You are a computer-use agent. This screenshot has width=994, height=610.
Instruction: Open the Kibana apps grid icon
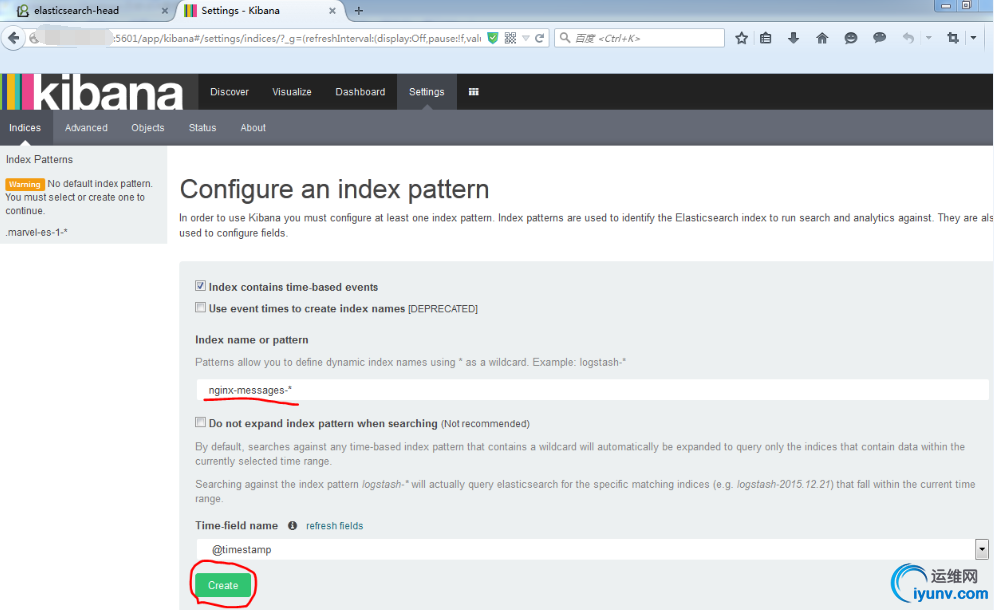tap(474, 92)
